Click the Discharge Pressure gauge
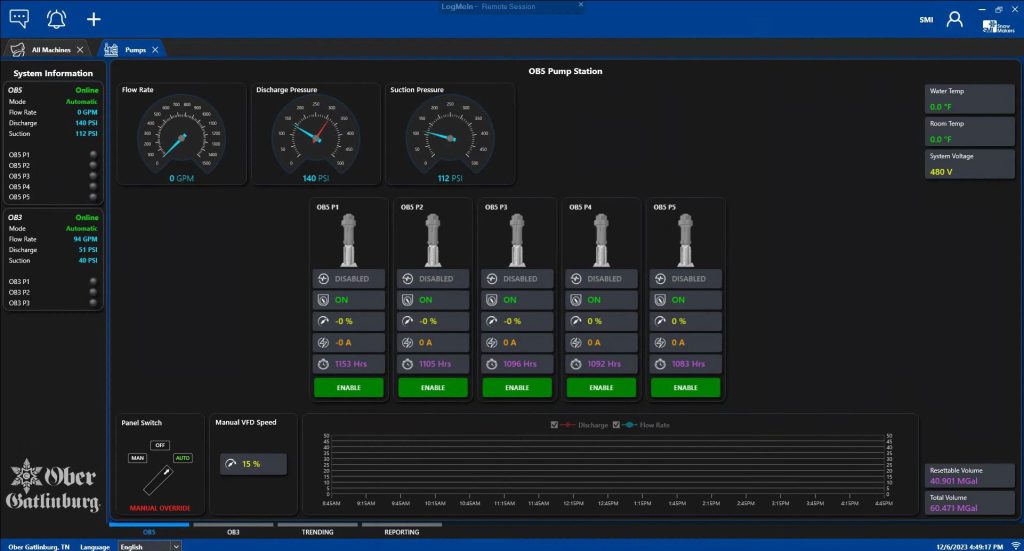1024x551 pixels. [x=316, y=138]
